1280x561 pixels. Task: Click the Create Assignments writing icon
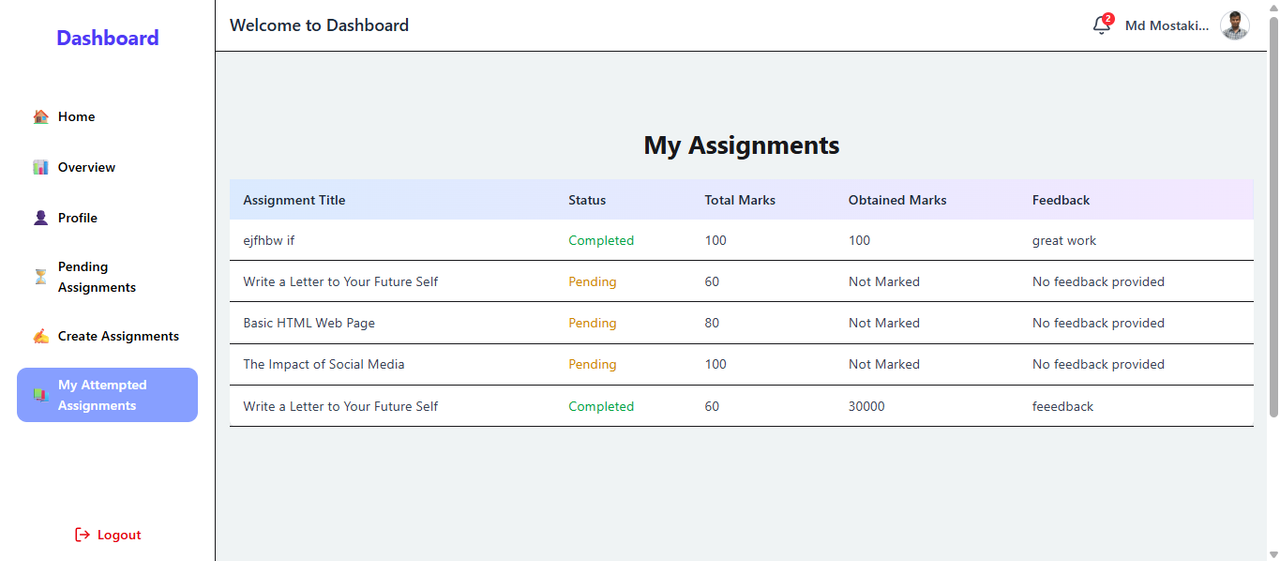pyautogui.click(x=41, y=336)
